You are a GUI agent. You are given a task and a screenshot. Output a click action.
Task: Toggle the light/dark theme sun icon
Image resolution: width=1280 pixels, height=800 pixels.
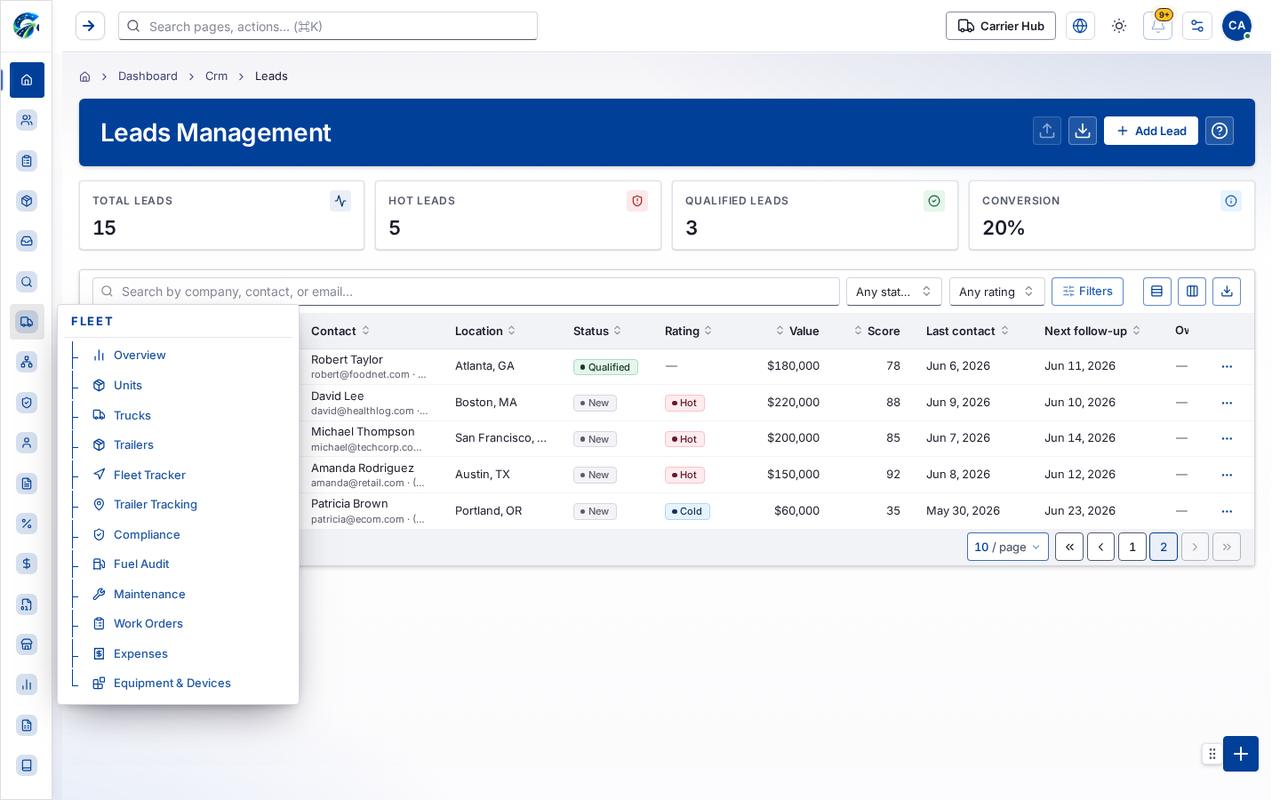click(1119, 26)
